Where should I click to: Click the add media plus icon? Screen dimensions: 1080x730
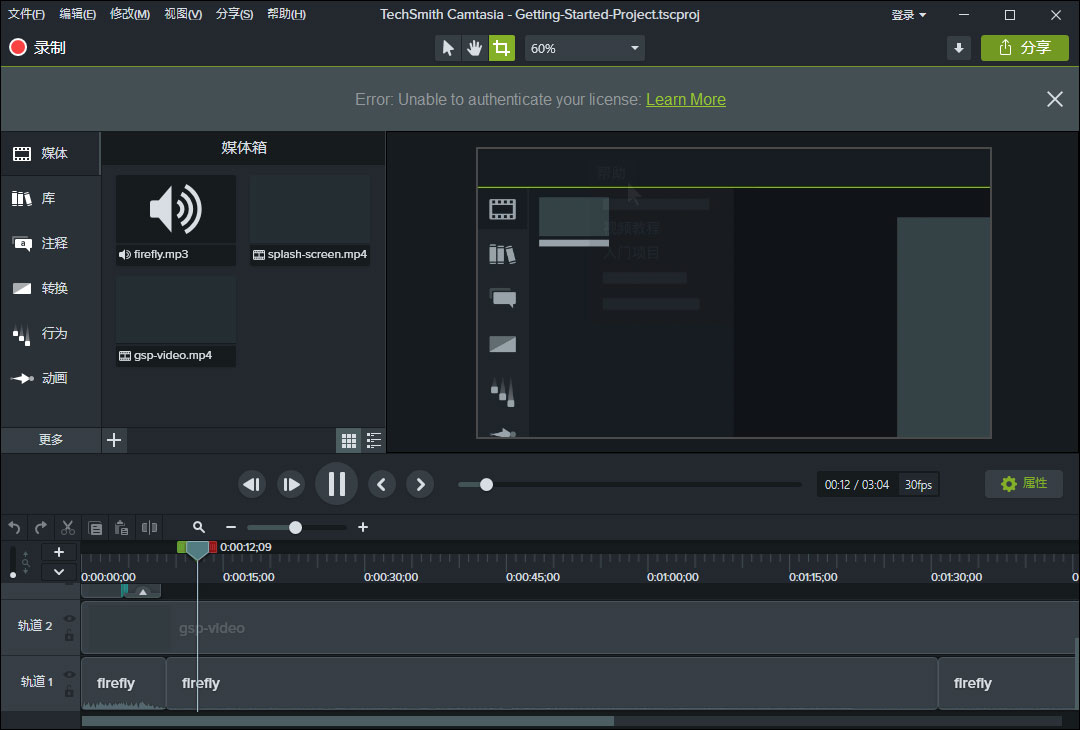point(115,440)
